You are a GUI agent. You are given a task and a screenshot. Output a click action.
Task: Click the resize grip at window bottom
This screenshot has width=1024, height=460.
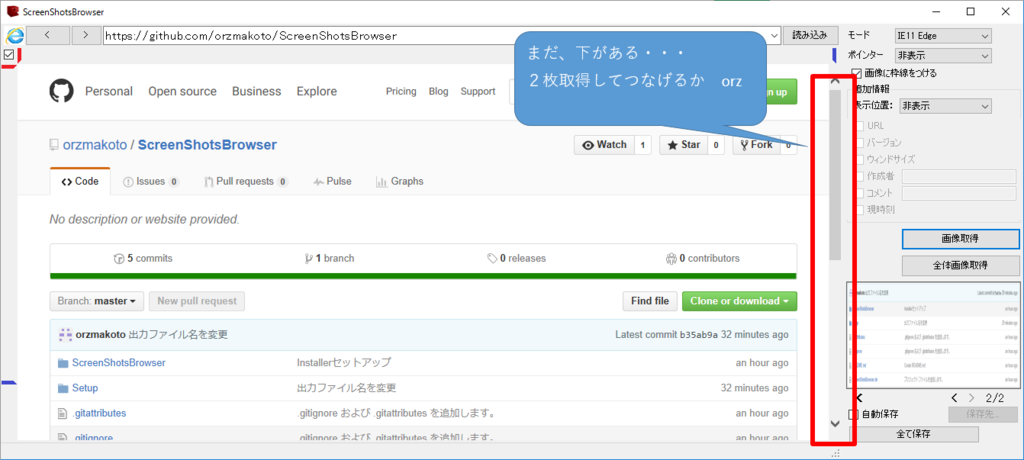pyautogui.click(x=835, y=453)
